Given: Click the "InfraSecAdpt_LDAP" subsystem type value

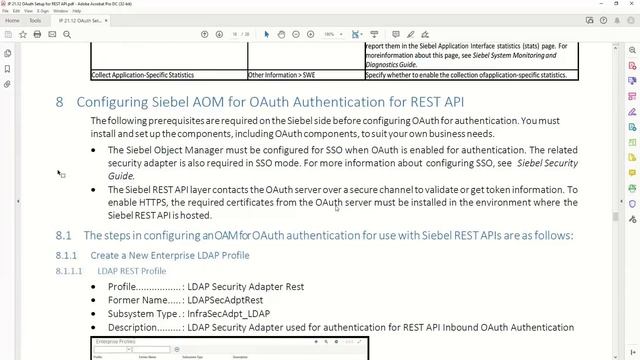Looking at the screenshot, I should [229, 314].
